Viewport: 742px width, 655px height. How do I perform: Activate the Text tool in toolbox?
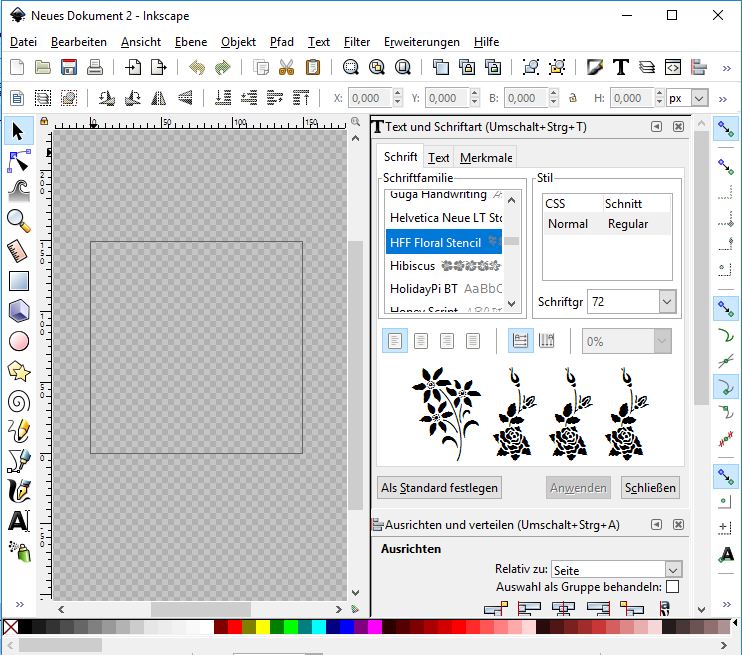click(18, 521)
